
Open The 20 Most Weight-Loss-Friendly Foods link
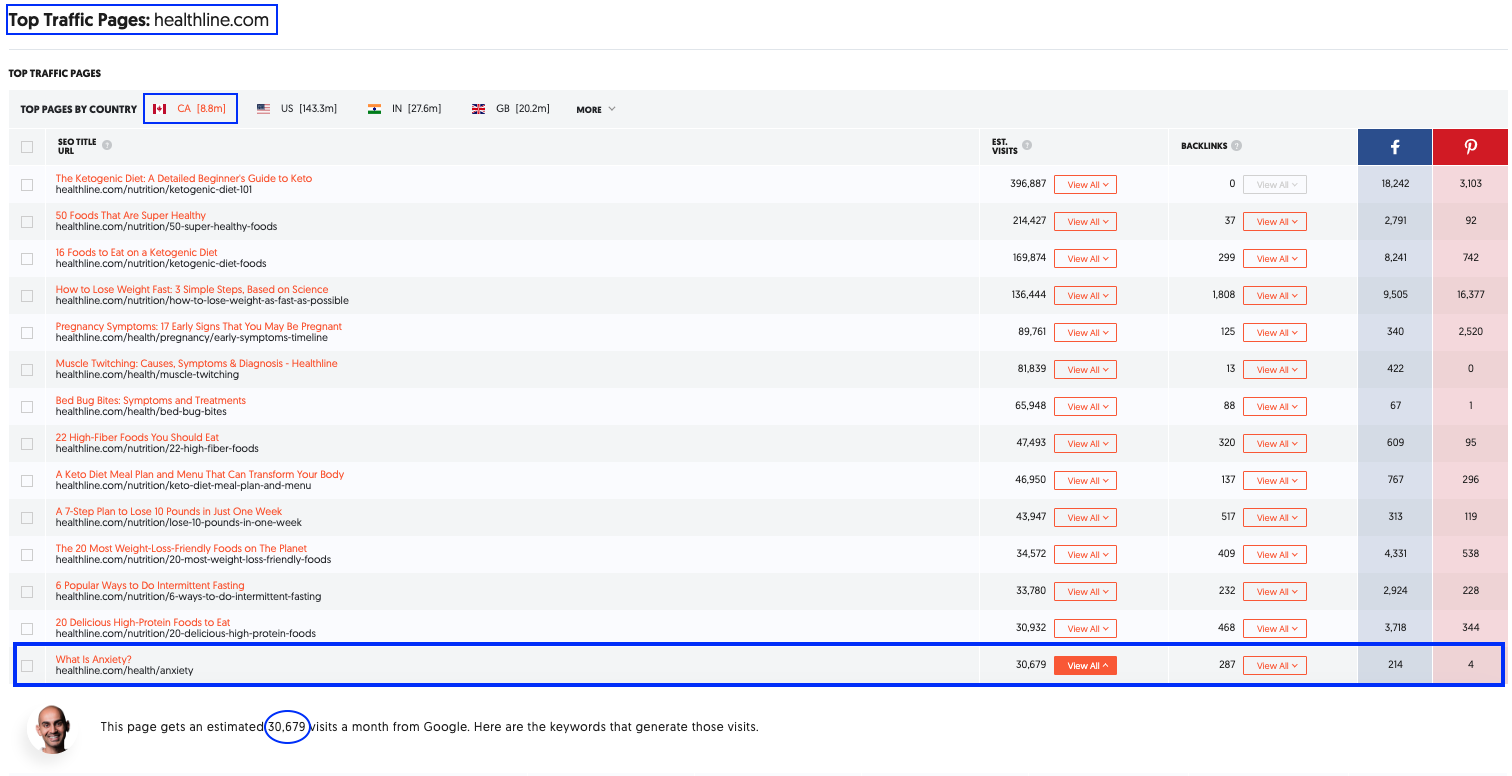click(x=181, y=548)
